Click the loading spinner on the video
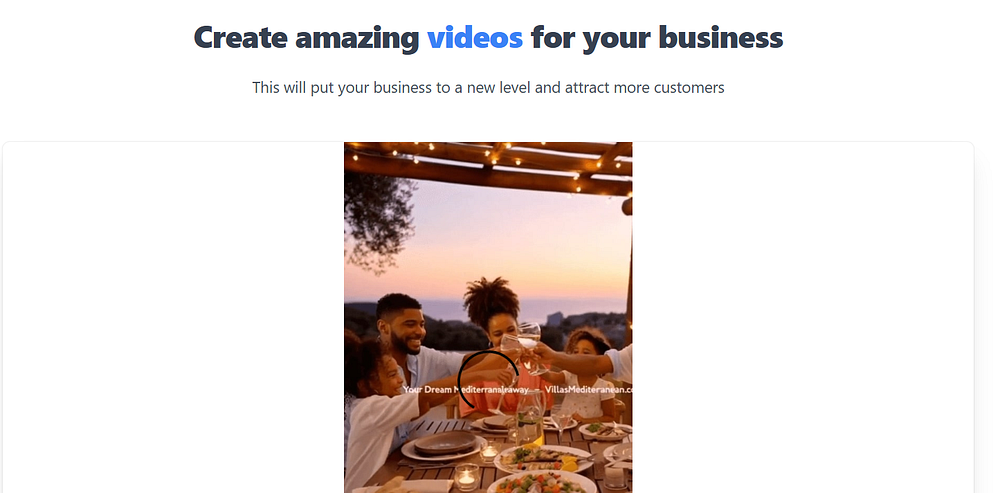This screenshot has width=1000, height=493. (489, 380)
